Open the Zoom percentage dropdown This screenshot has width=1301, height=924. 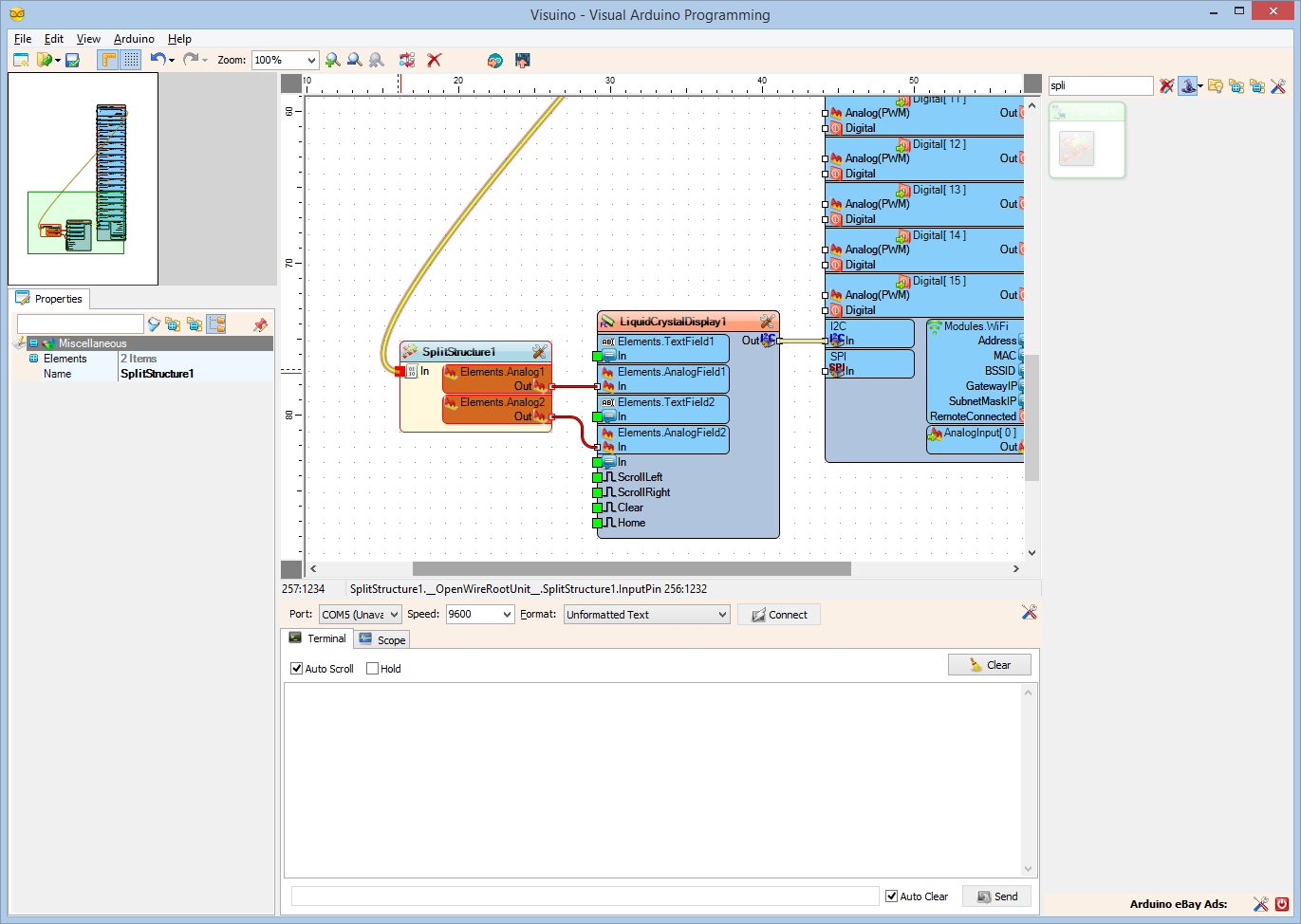click(310, 60)
